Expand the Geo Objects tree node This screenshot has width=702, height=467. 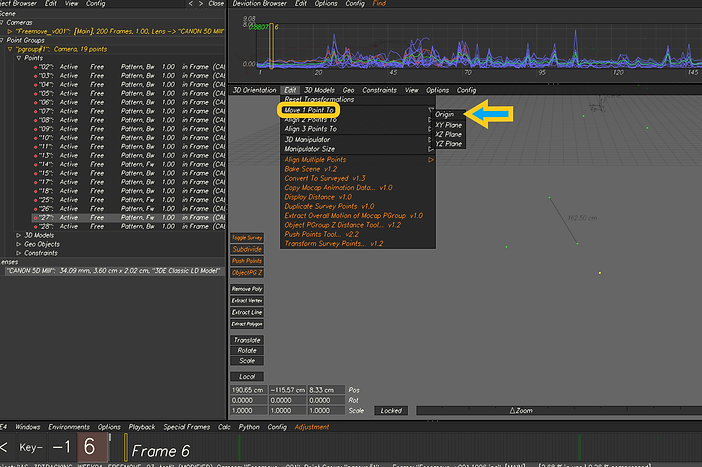19,244
